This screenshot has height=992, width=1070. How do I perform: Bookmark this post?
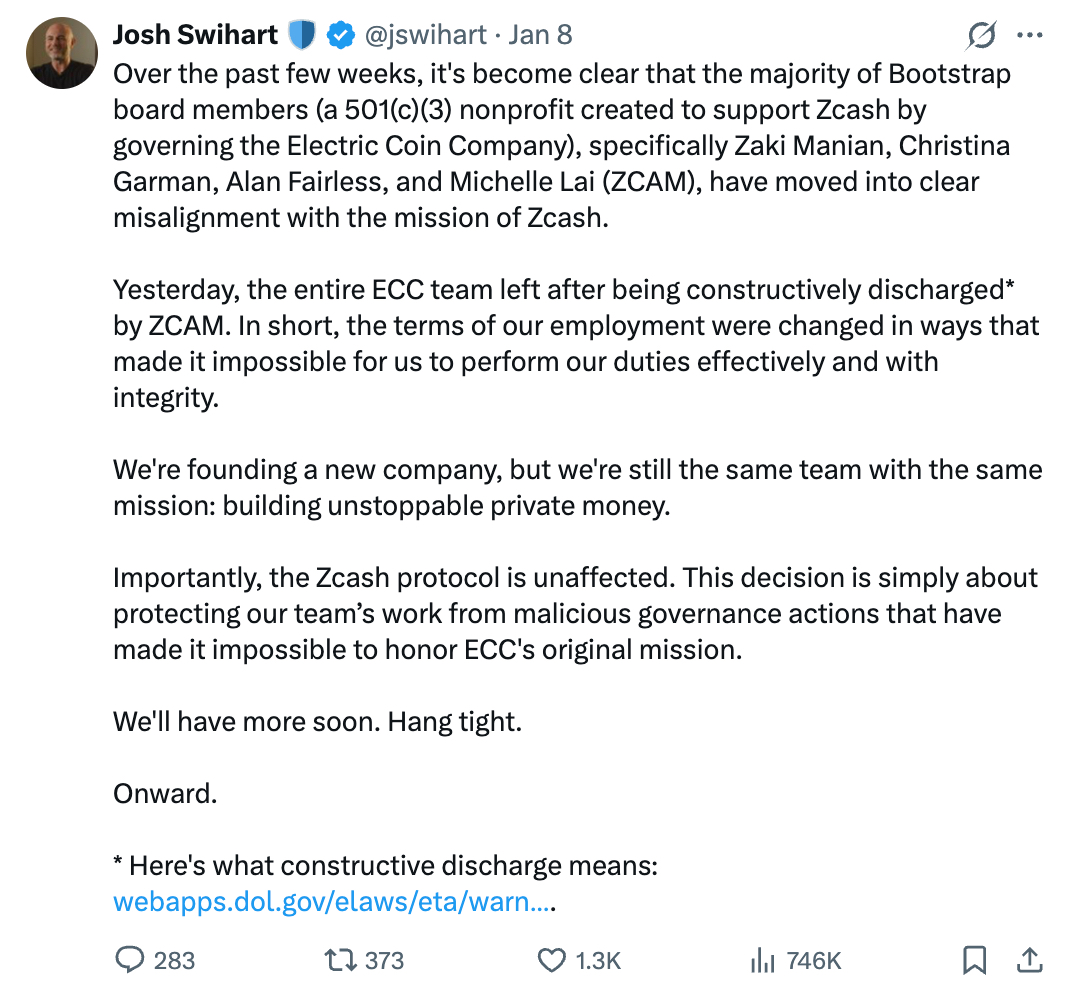pos(974,961)
